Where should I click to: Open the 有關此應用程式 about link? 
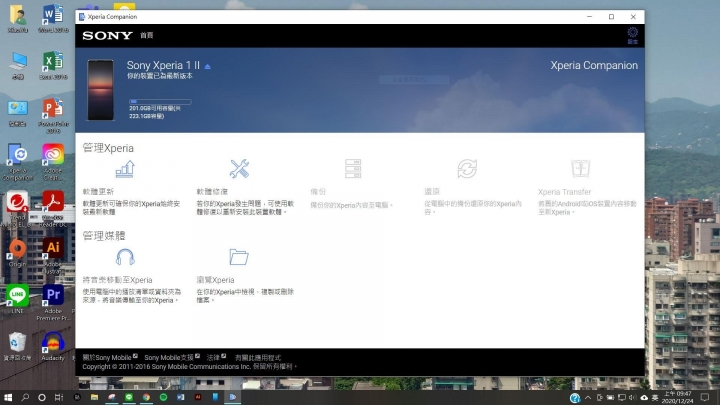[258, 357]
